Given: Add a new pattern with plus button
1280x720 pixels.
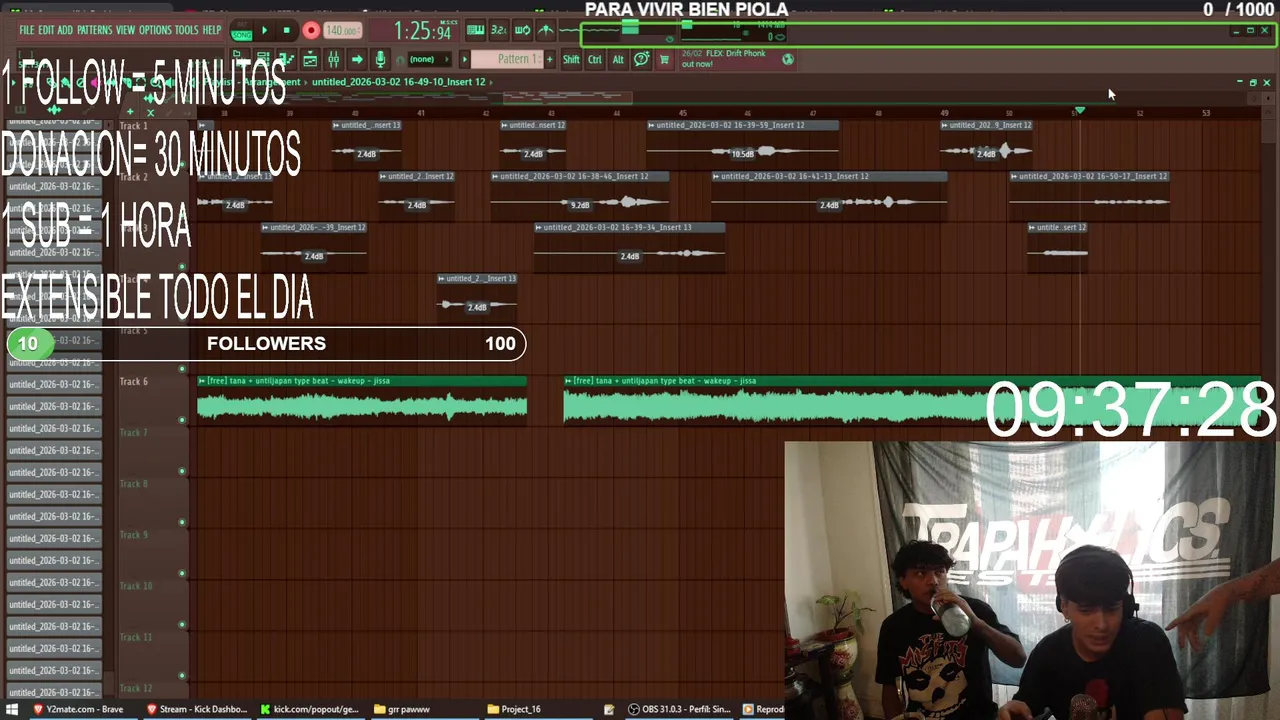Looking at the screenshot, I should click(x=549, y=59).
